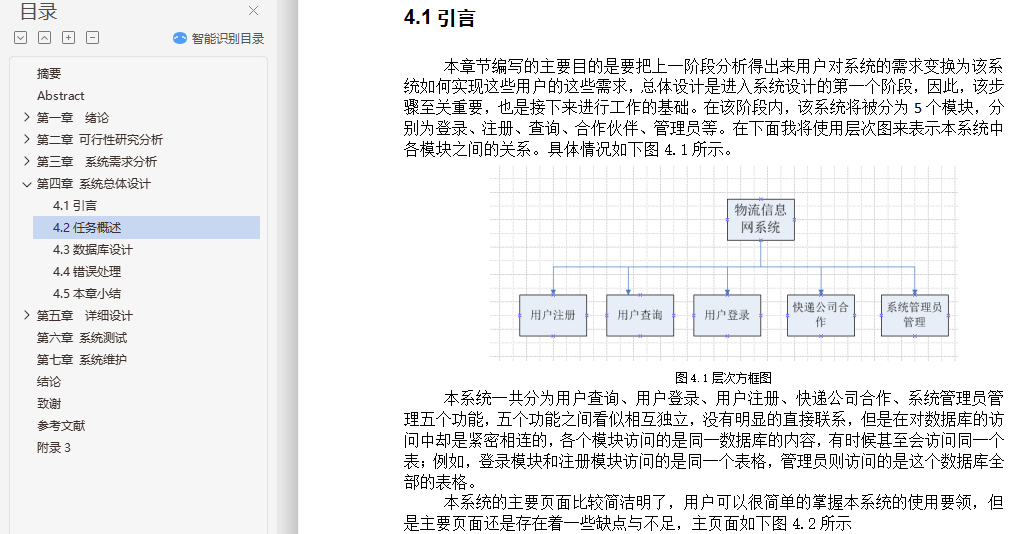Jump to 第五章 详细设计 heading
This screenshot has width=1021, height=534.
[x=85, y=316]
